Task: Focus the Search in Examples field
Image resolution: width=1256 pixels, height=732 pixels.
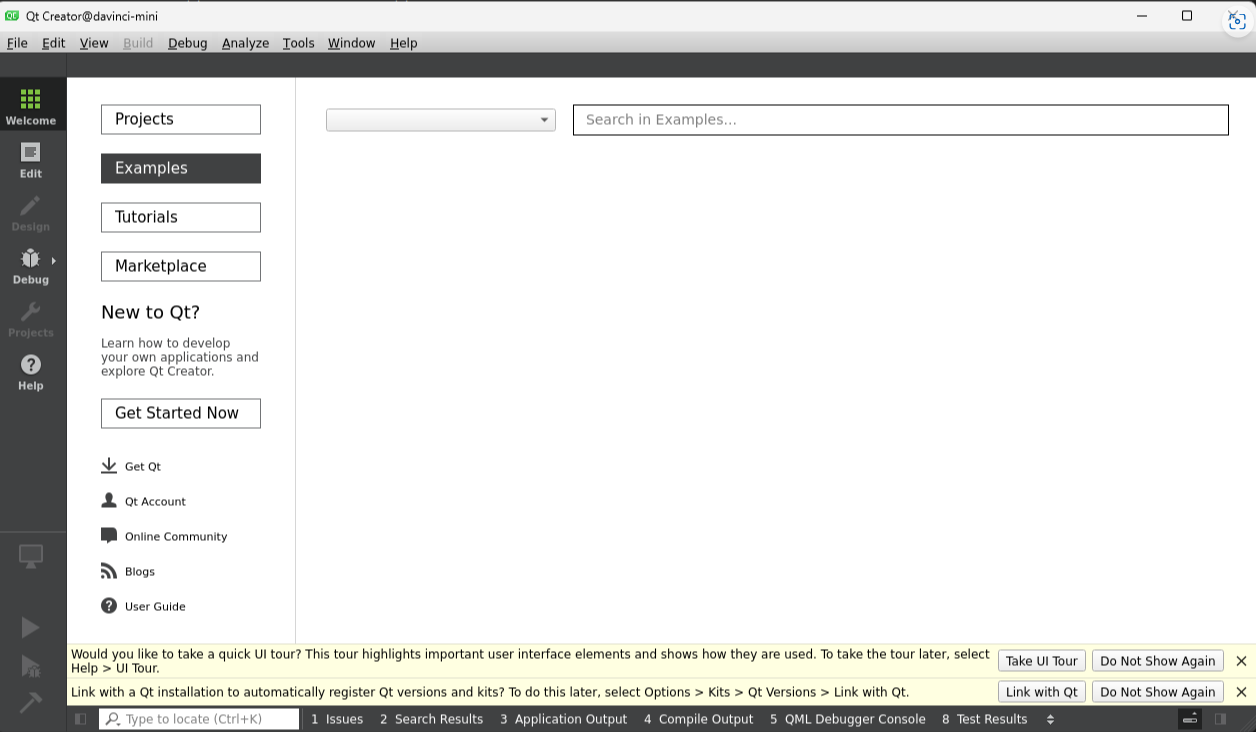Action: (901, 120)
